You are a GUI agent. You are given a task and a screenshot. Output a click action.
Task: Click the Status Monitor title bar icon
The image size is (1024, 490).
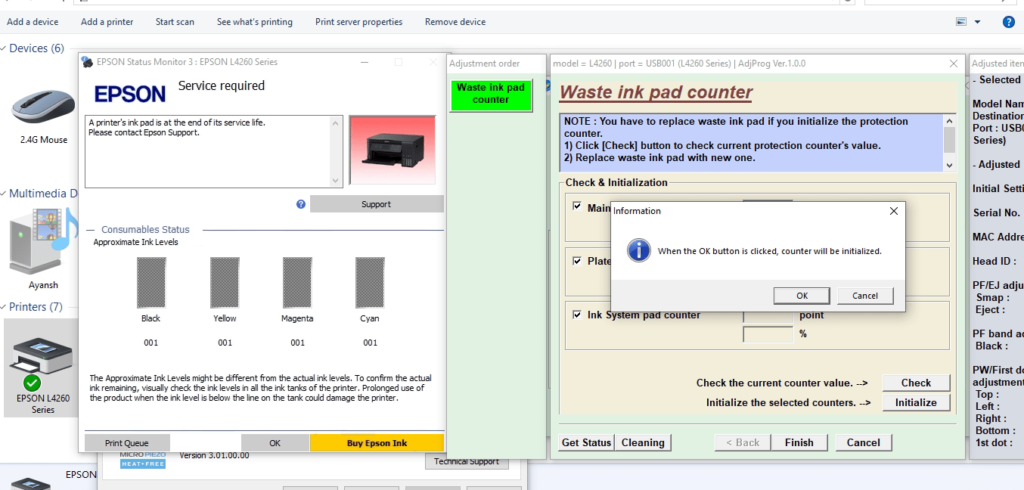pyautogui.click(x=88, y=62)
